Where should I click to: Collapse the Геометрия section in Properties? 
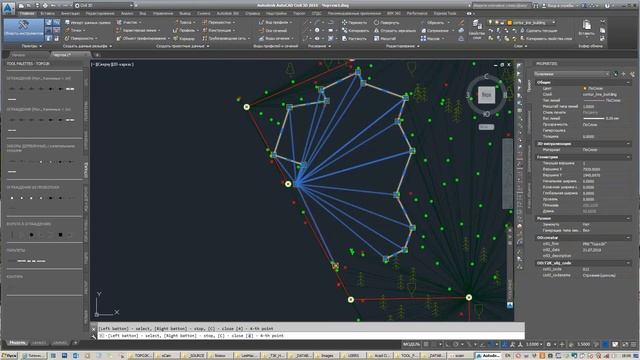coord(628,157)
